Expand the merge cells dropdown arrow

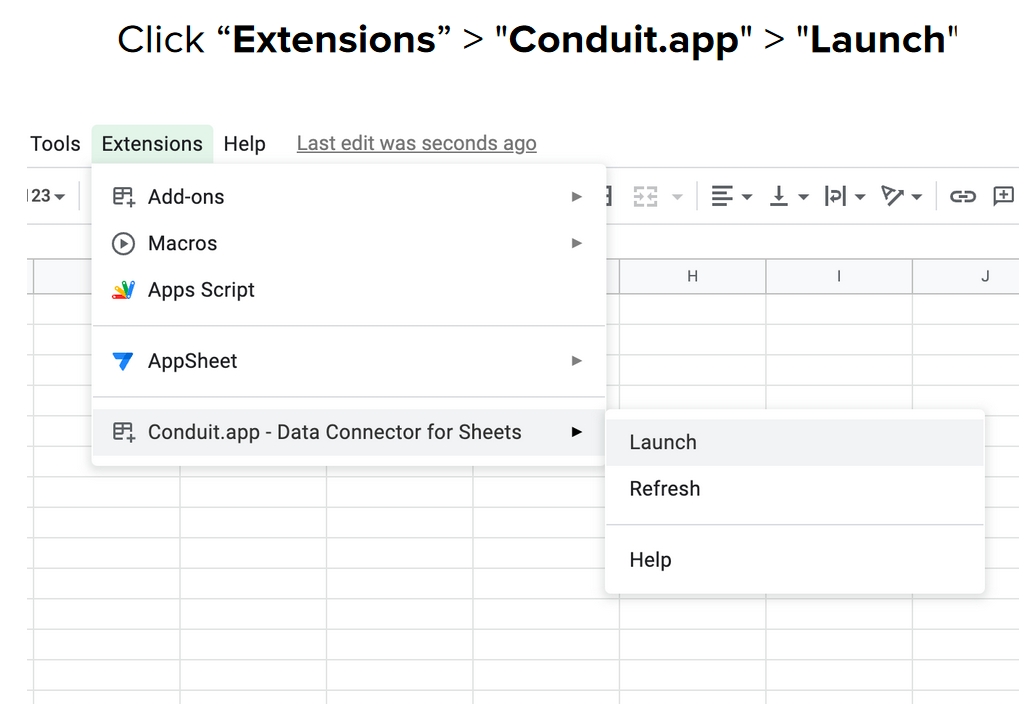[x=677, y=197]
